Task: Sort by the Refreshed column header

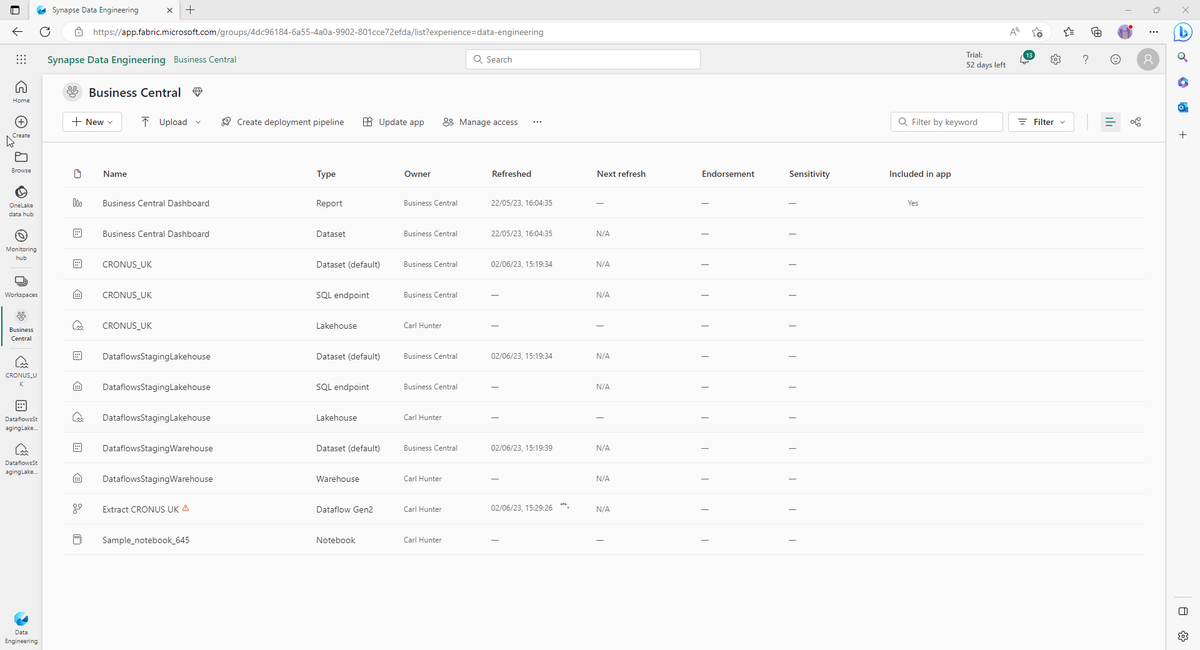Action: click(x=512, y=174)
